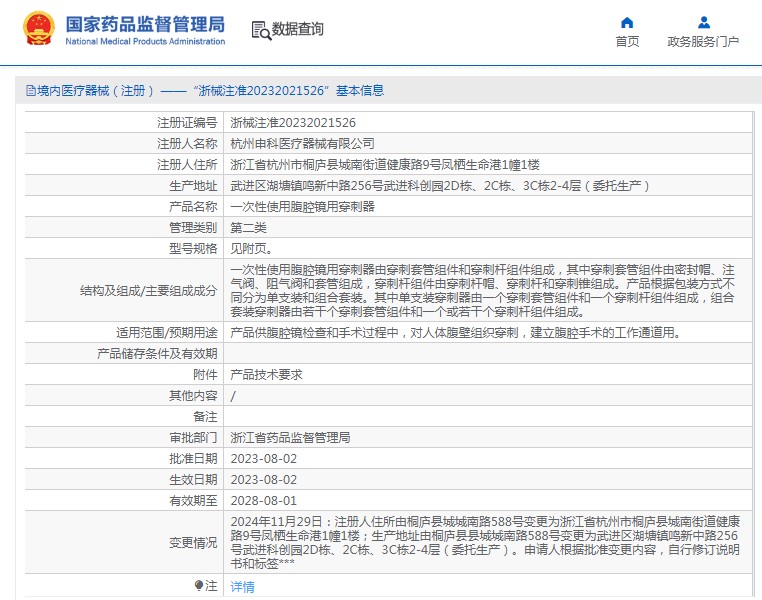The height and width of the screenshot is (600, 762).
Task: Click the 首页 house icon
Action: (627, 22)
